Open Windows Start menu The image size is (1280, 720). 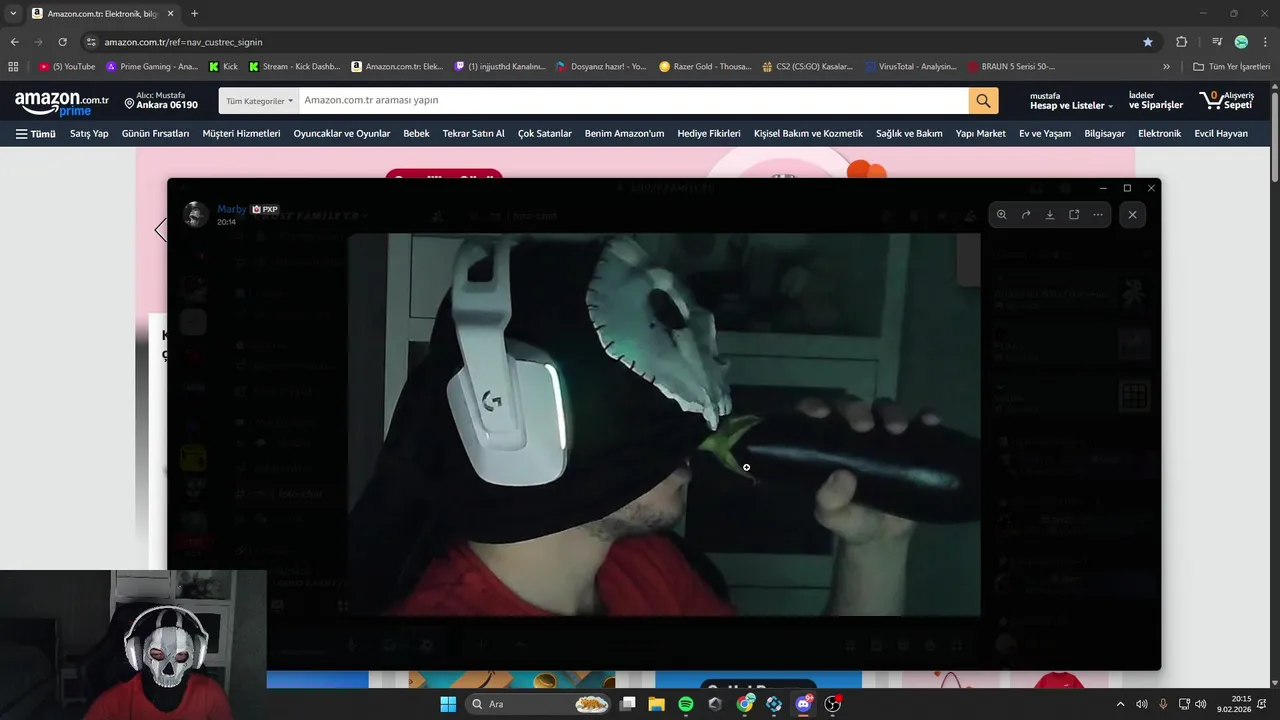point(448,704)
